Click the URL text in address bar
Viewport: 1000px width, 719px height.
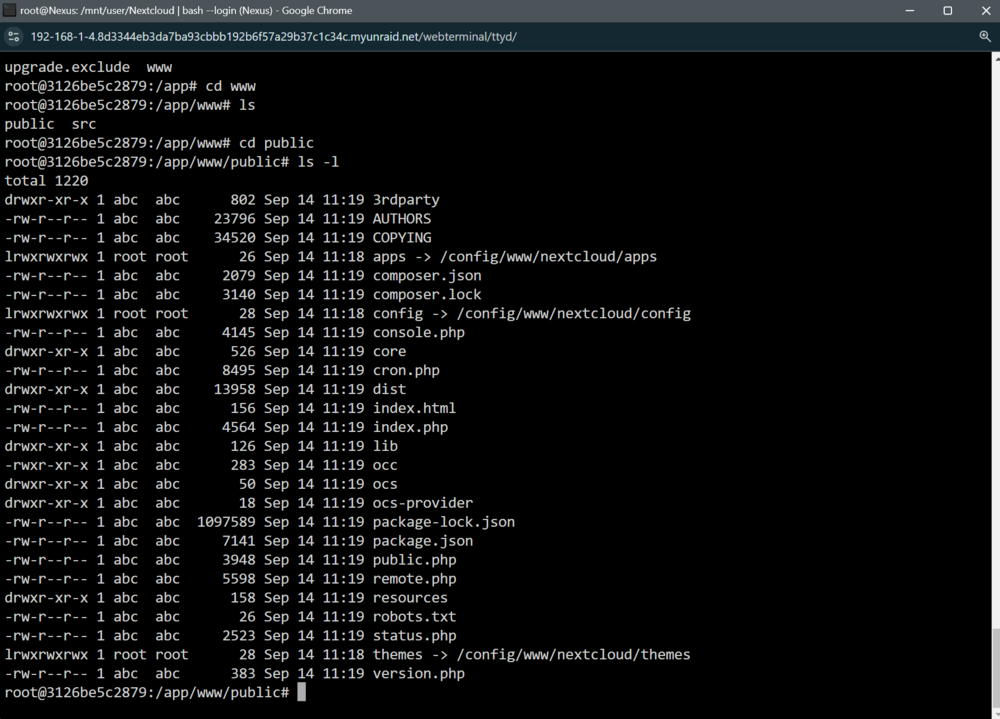274,36
